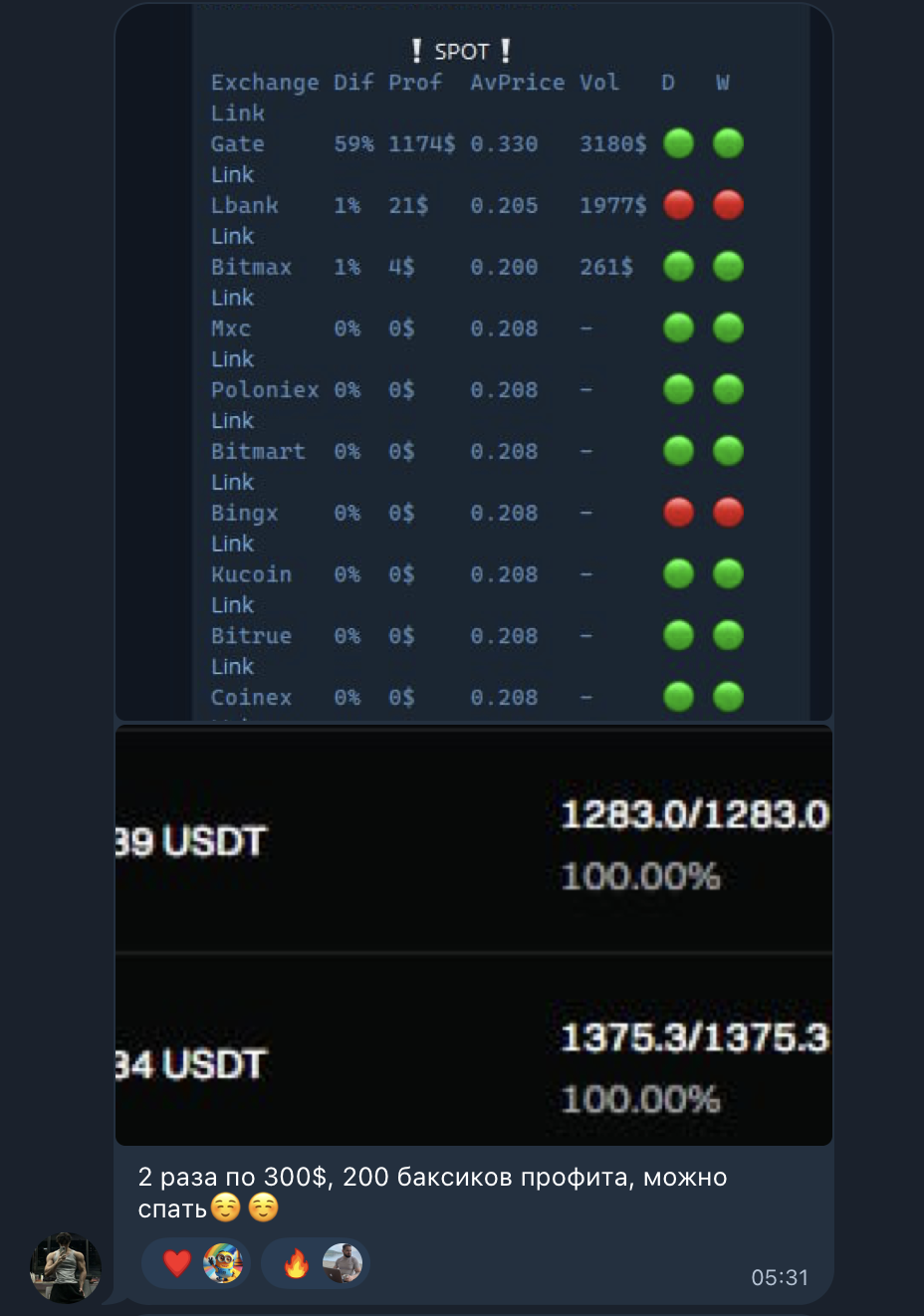Viewport: 924px width, 1316px height.
Task: Click the Link text directly above Kucoin
Action: click(232, 544)
